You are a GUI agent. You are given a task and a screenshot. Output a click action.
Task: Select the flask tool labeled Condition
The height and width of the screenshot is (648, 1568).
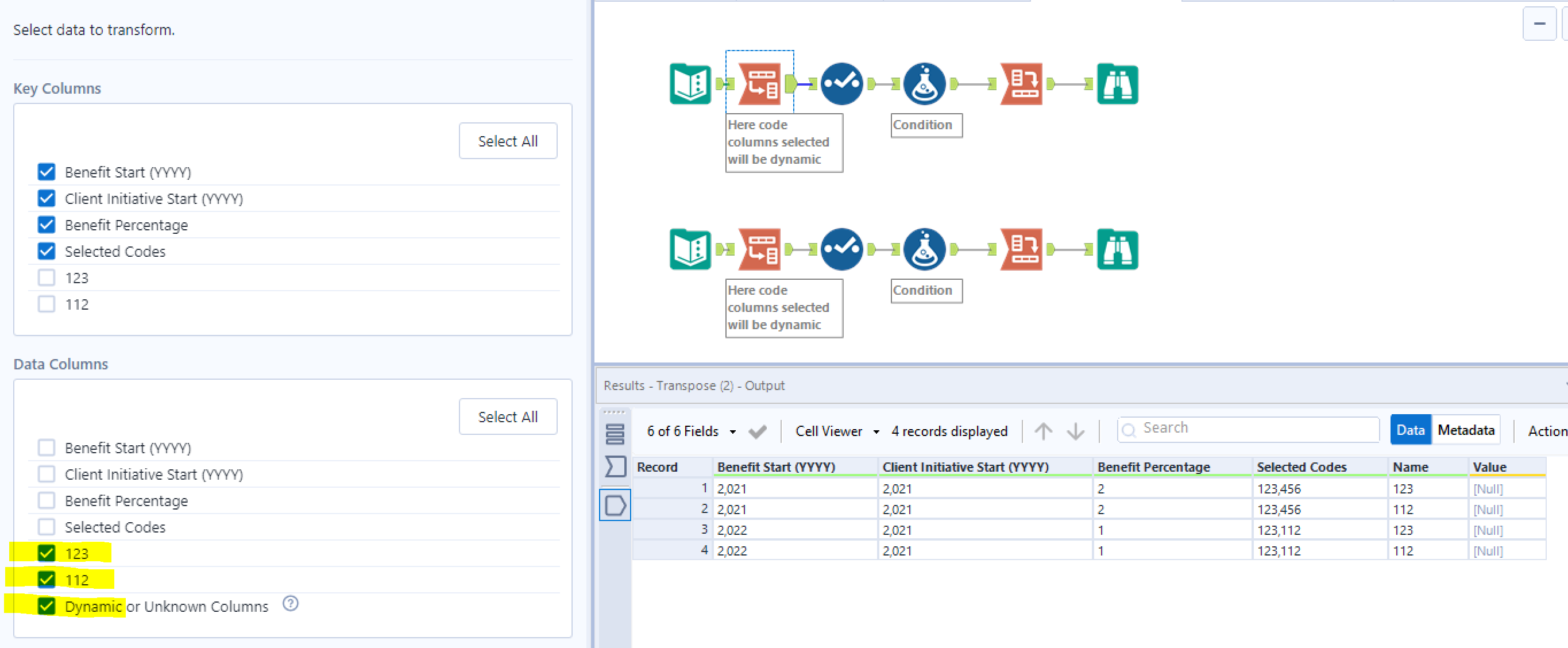pyautogui.click(x=925, y=84)
